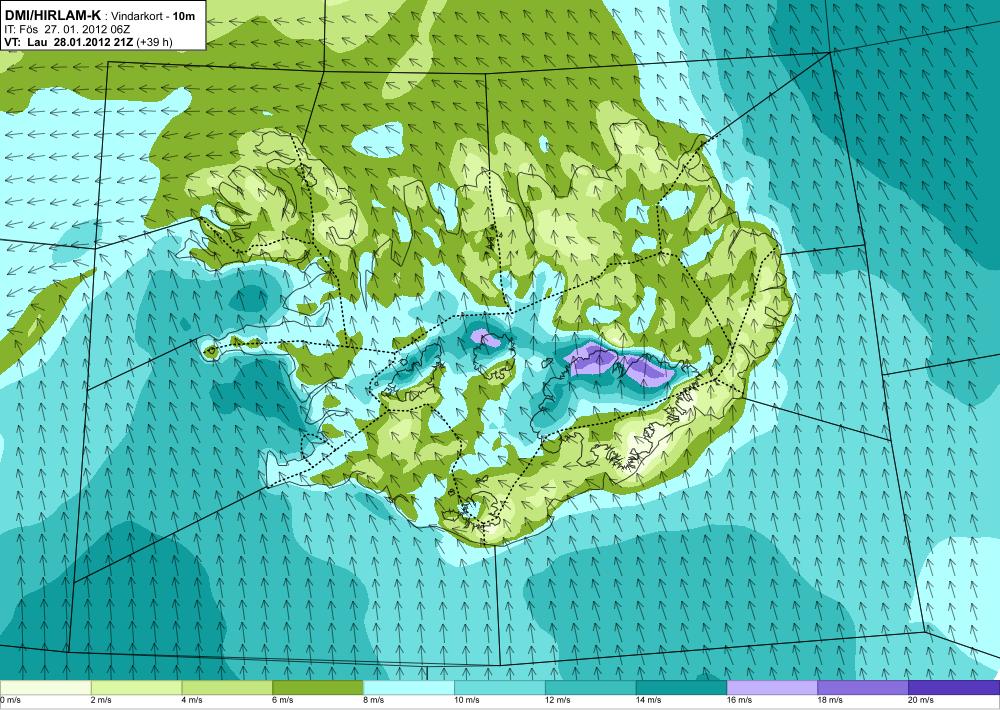This screenshot has height=710, width=1000.
Task: Select the pale cyan 8–10 m/s legend swatch
Action: click(x=409, y=688)
